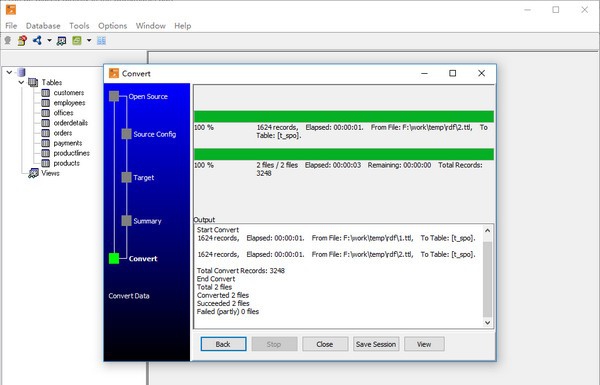
Task: Click the Back button
Action: [223, 344]
